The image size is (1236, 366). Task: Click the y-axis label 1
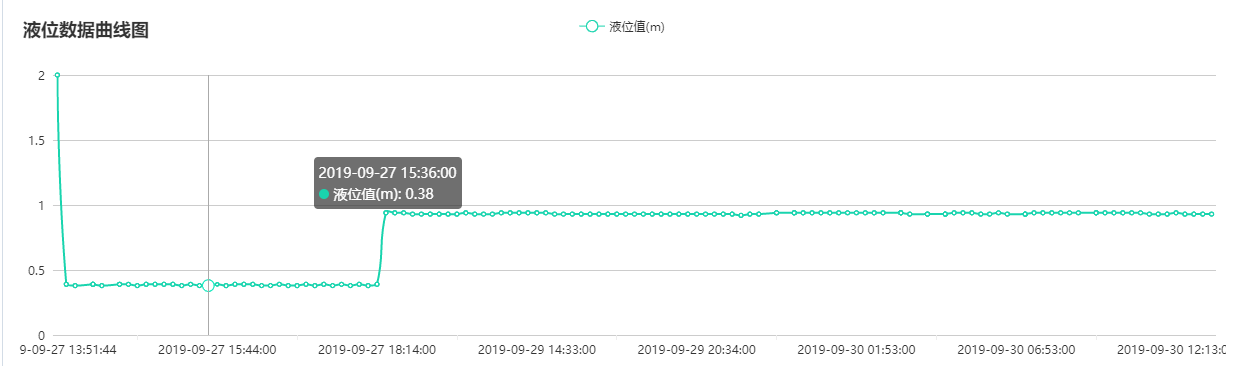(x=41, y=206)
